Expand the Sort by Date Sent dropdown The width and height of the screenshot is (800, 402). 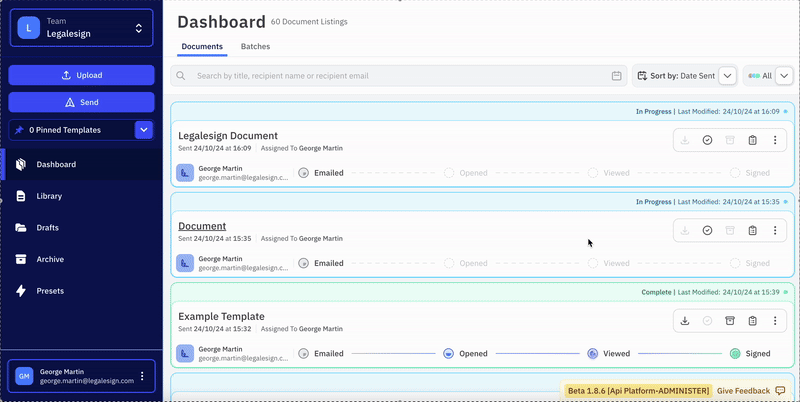(728, 76)
